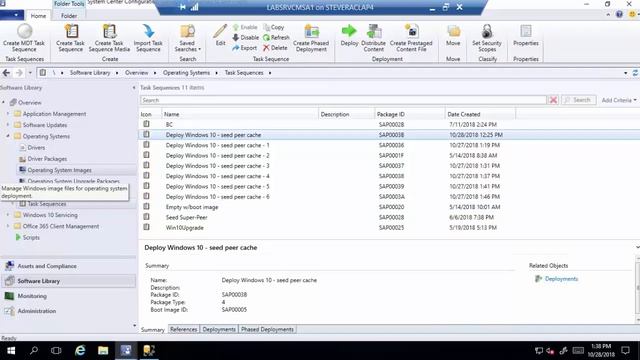
Task: Select Empty w/boot image row
Action: click(x=389, y=207)
